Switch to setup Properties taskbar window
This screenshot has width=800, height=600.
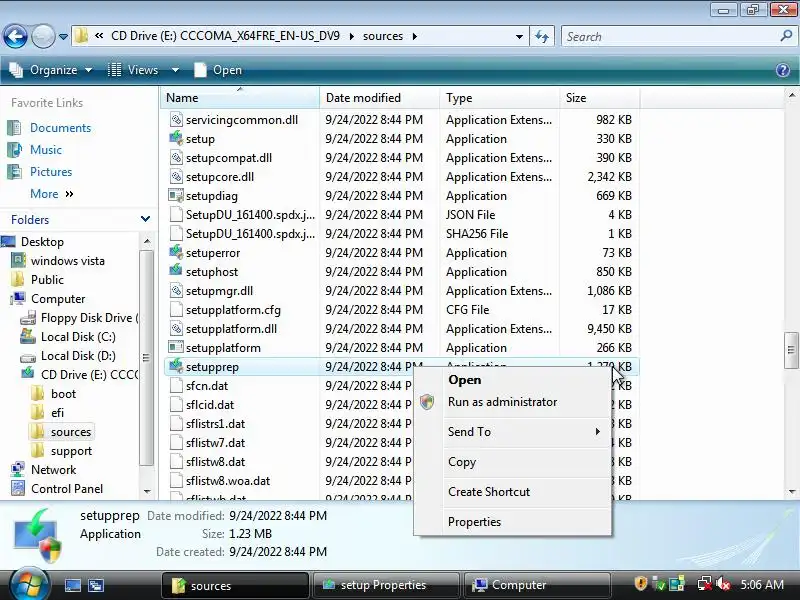click(385, 585)
